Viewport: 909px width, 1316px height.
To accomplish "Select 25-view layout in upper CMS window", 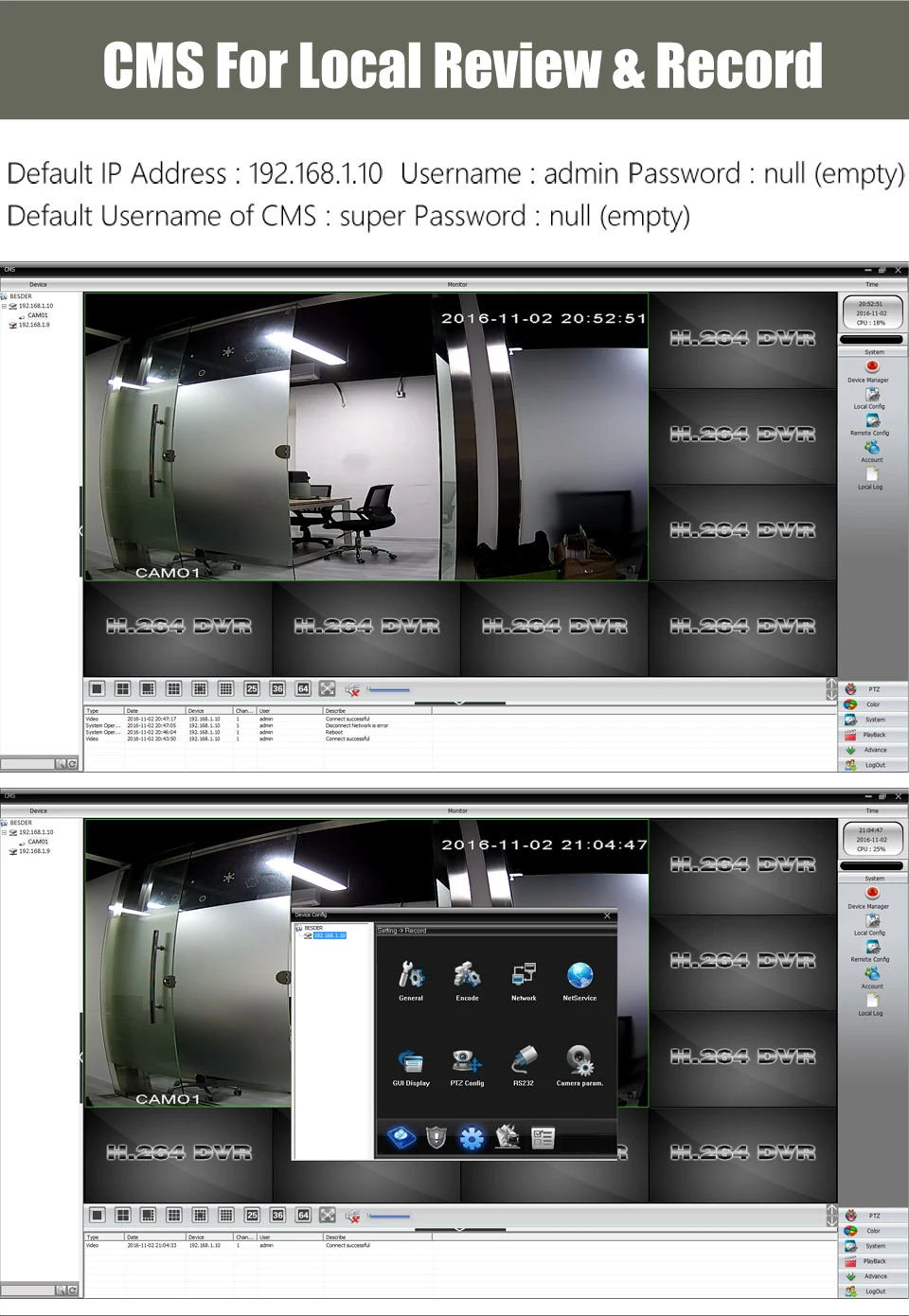I will [251, 688].
